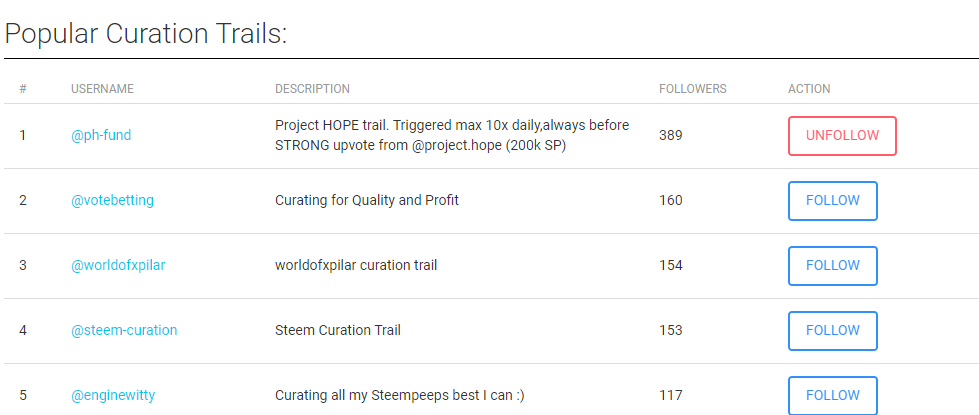
Task: Click the 389 followers count
Action: click(670, 136)
